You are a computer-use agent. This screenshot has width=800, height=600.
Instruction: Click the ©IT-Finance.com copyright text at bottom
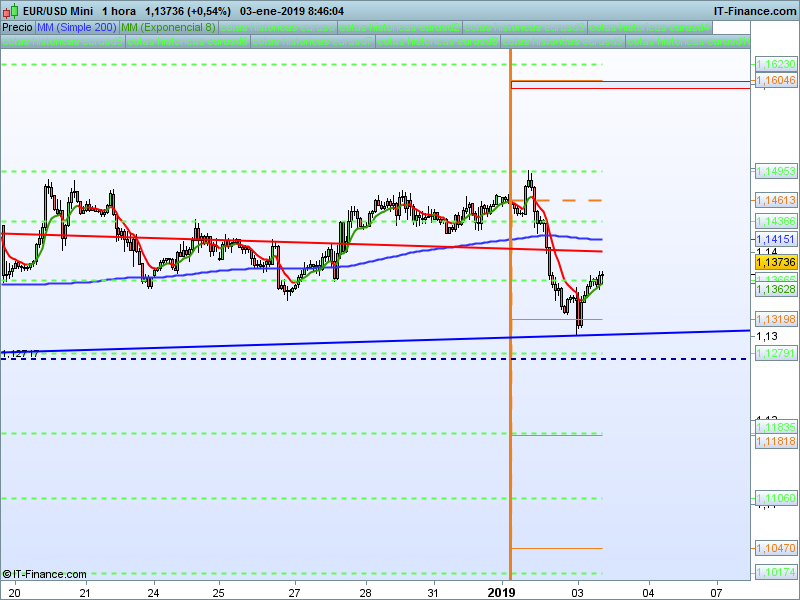click(44, 574)
